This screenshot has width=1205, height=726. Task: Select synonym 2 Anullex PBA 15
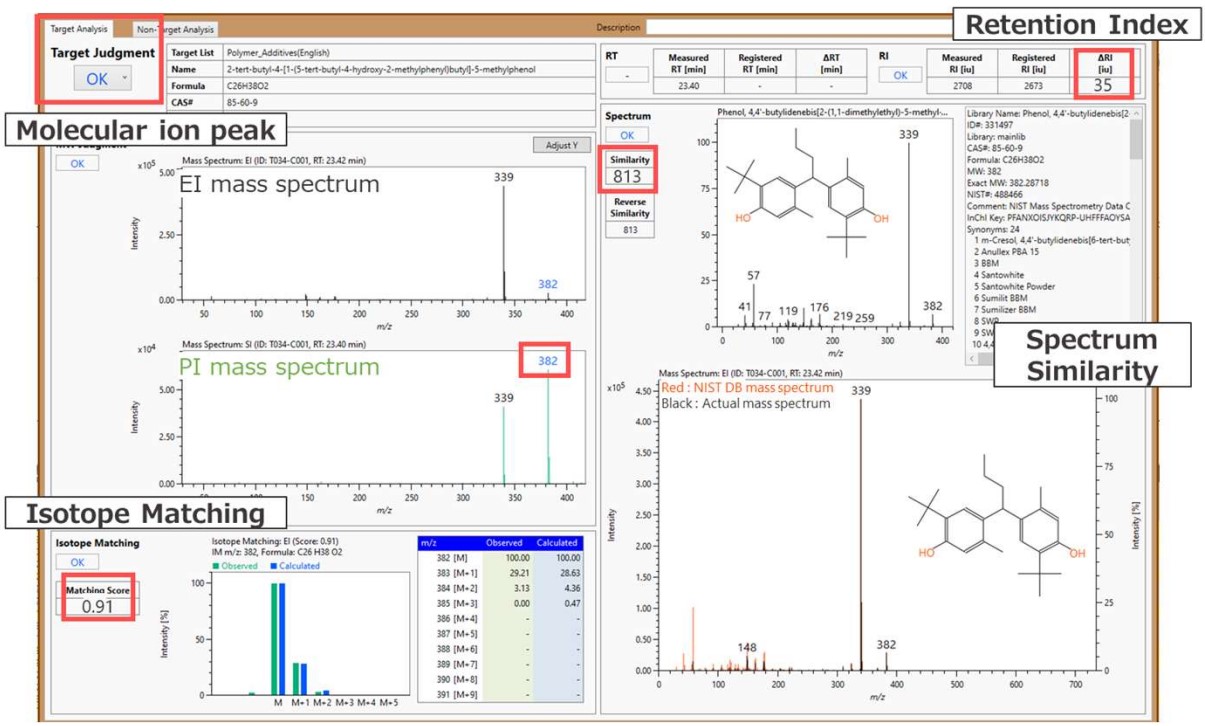point(1014,253)
